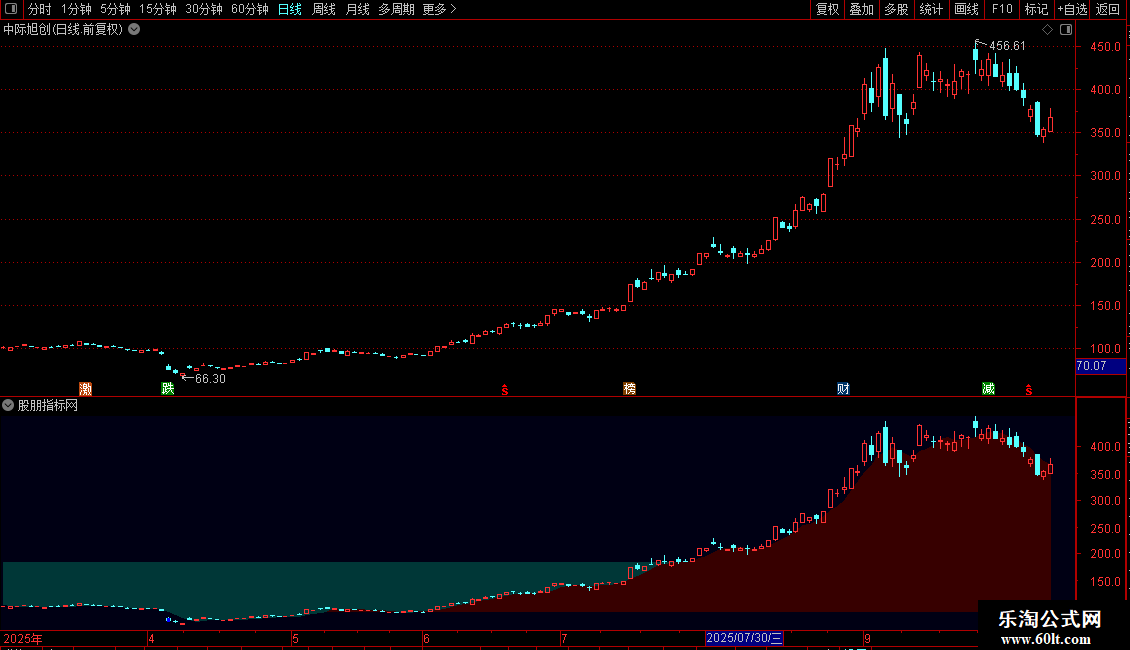Open the 减 event marker
Image resolution: width=1130 pixels, height=650 pixels.
pos(988,389)
